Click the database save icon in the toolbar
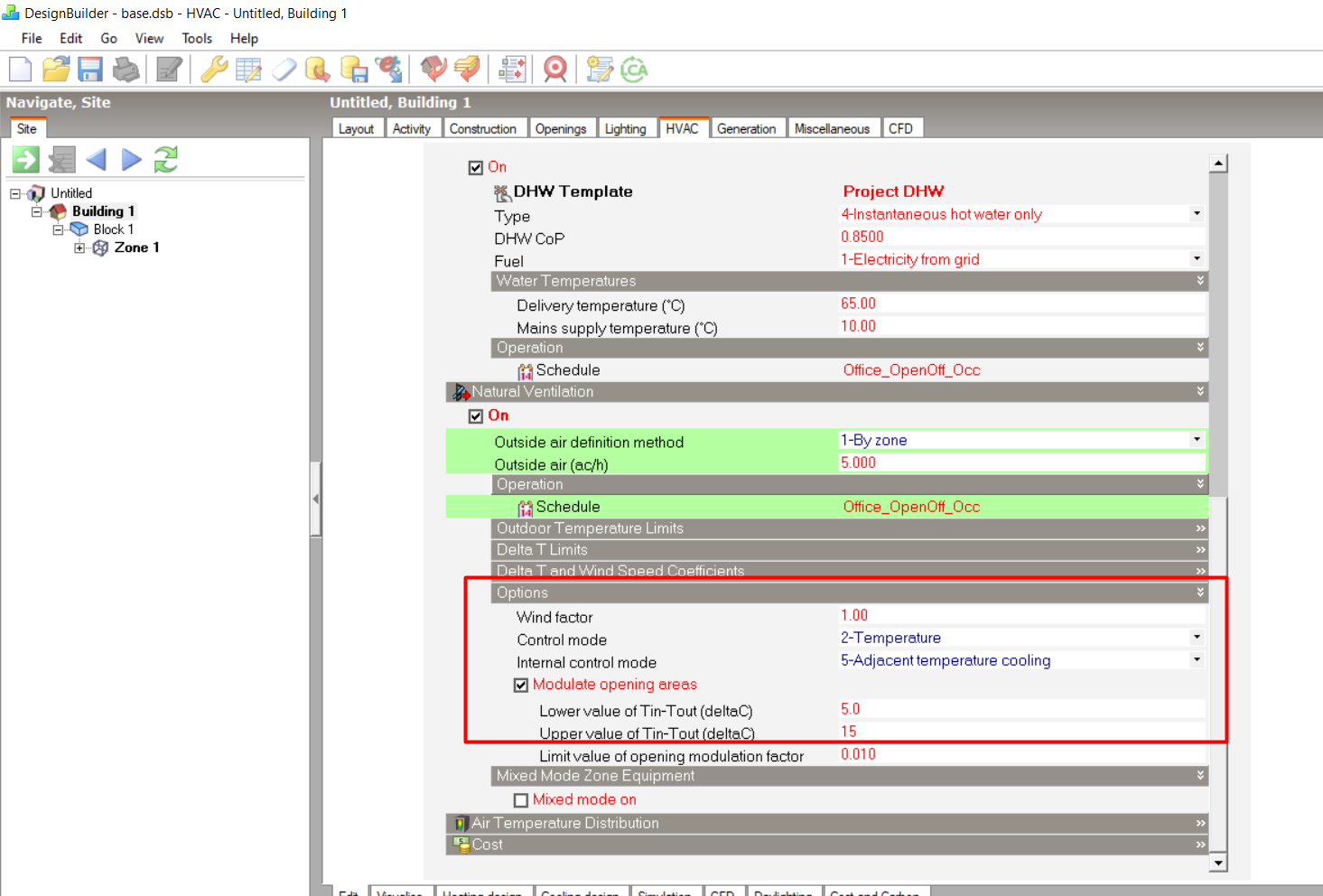This screenshot has height=896, width=1323. (x=354, y=70)
